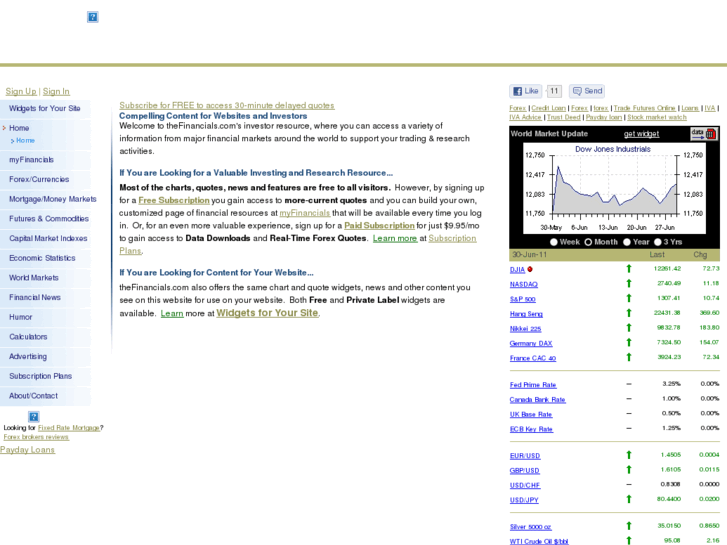Open the Hang Seng quote link
This screenshot has width=727, height=545.
click(x=526, y=314)
